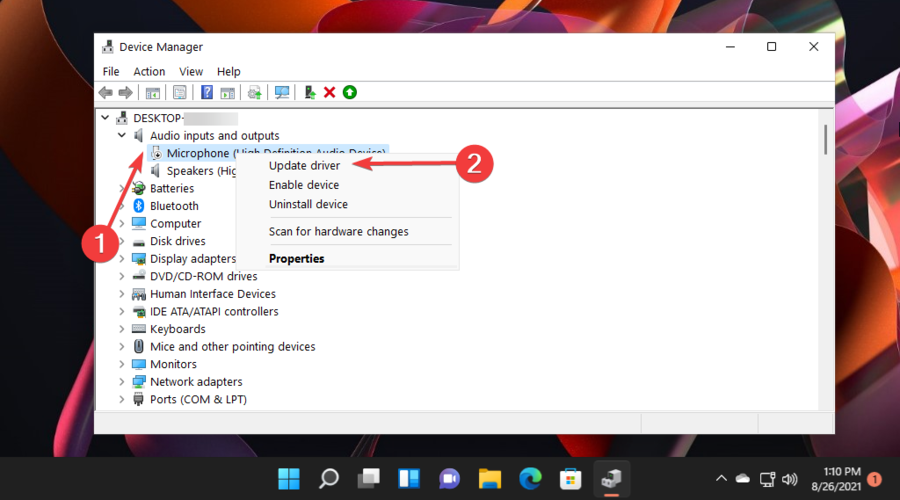The height and width of the screenshot is (500, 900).
Task: Select Update driver in the context menu
Action: 304,165
